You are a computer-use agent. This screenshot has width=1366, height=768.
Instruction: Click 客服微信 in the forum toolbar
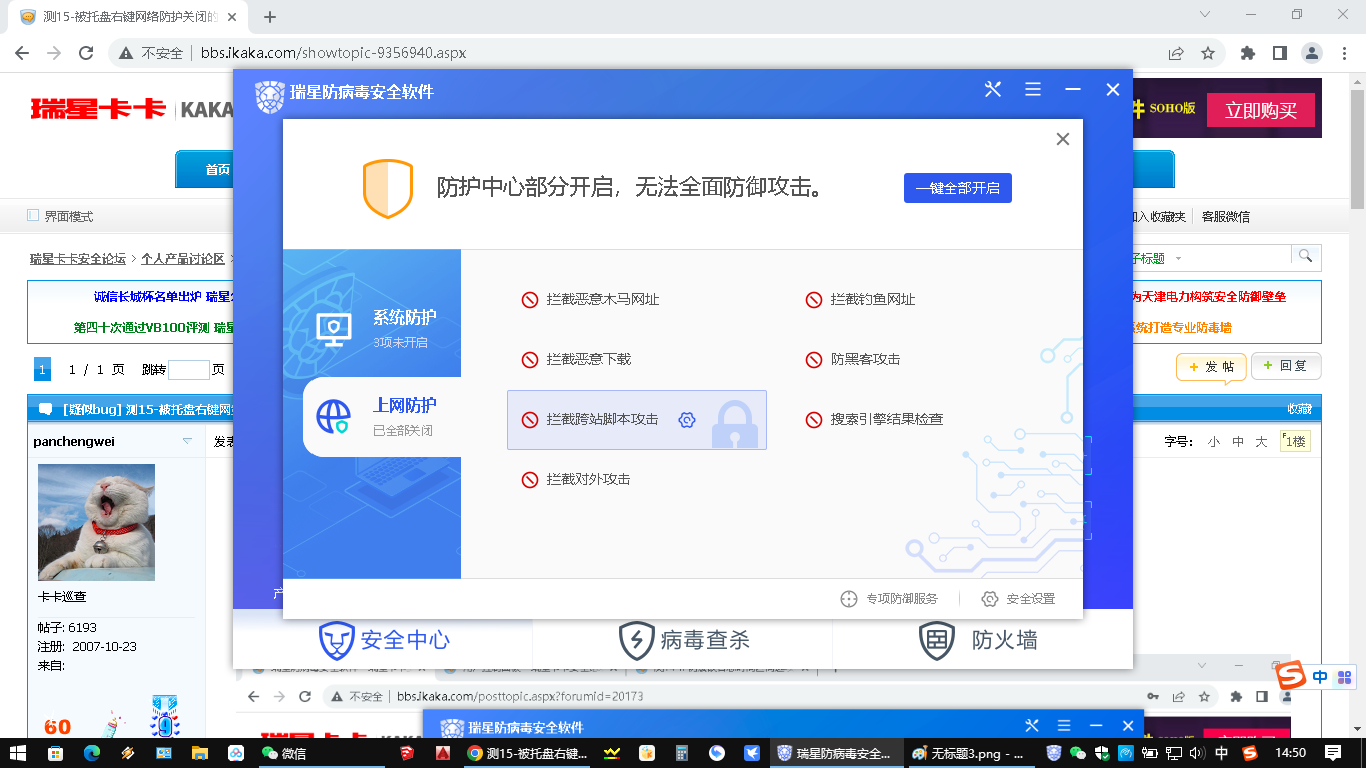1225,216
